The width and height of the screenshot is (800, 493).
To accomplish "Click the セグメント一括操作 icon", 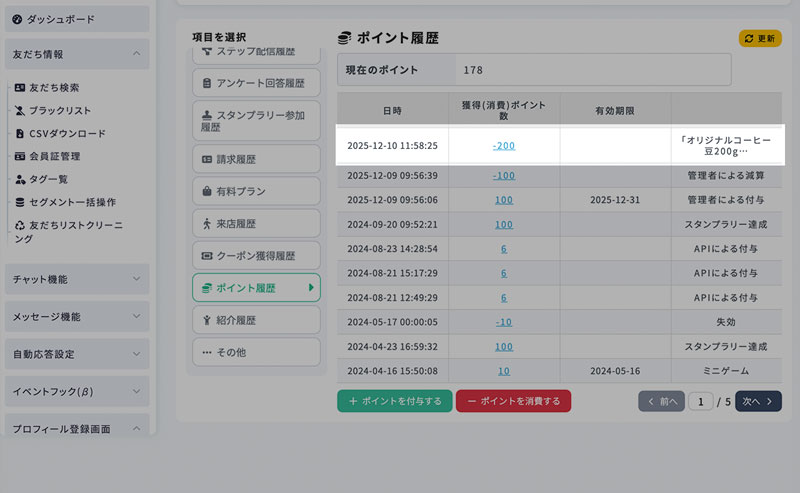I will coord(20,203).
